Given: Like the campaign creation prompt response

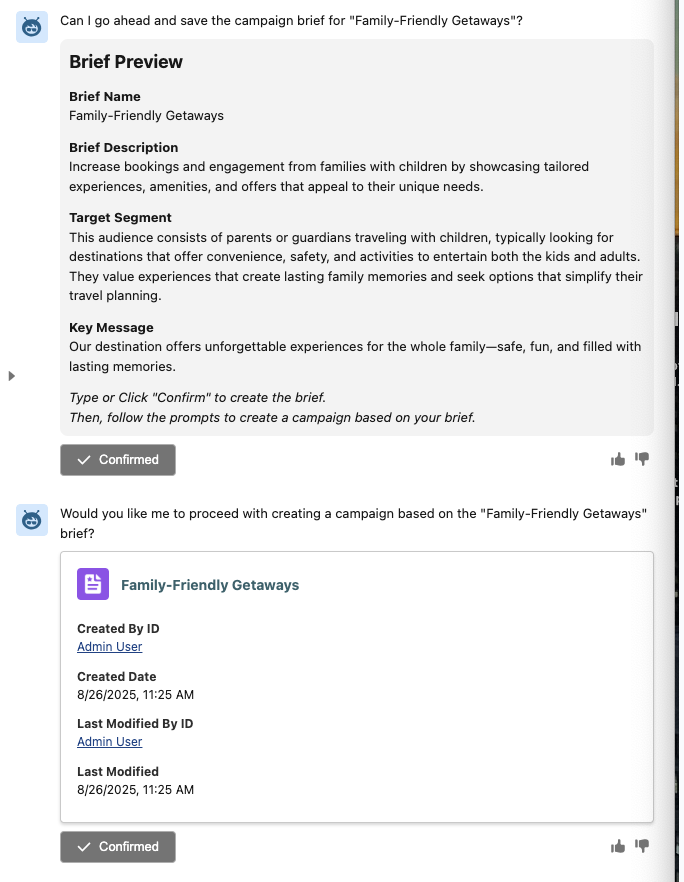Looking at the screenshot, I should pyautogui.click(x=618, y=846).
